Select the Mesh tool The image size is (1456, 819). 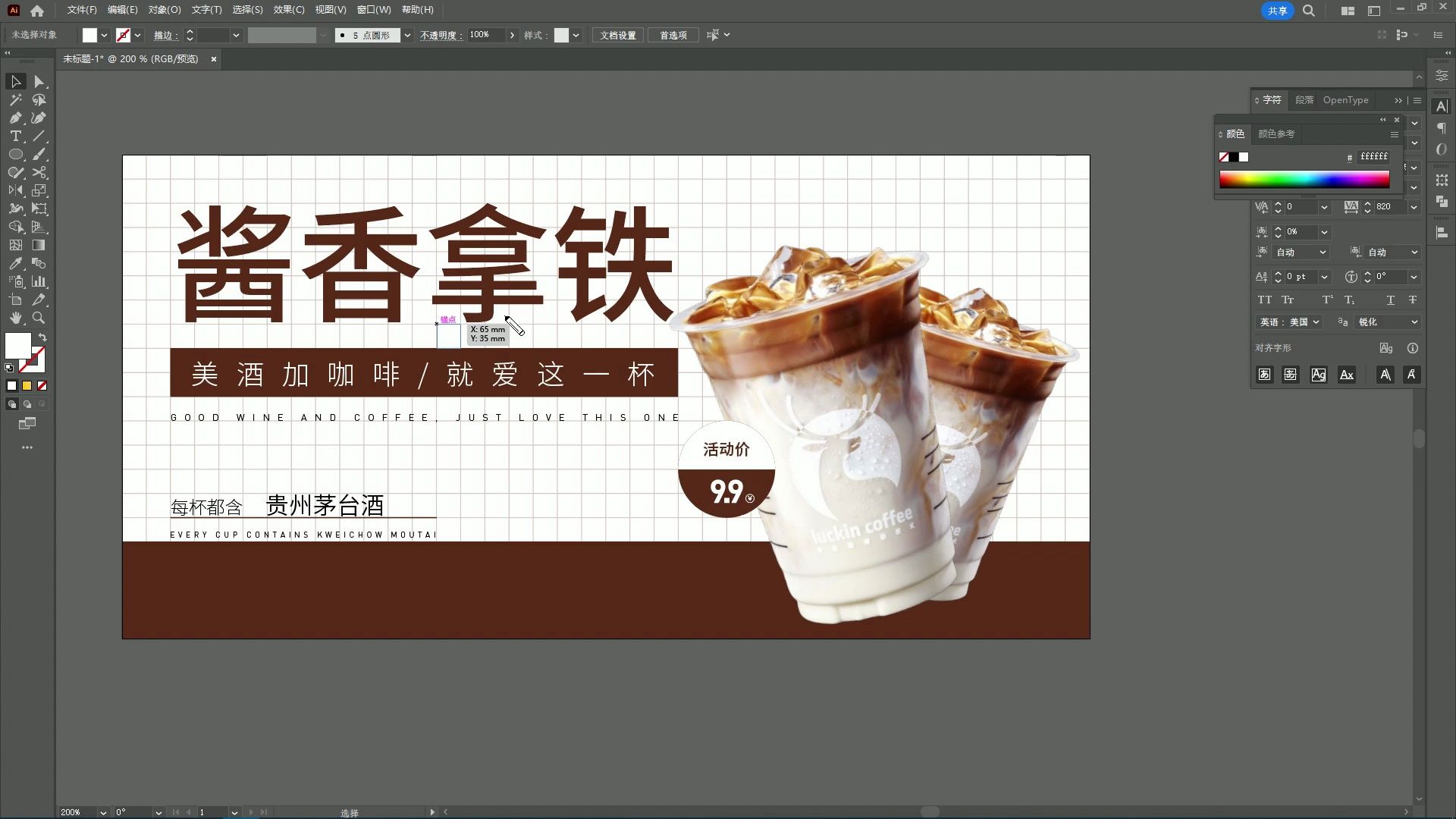[x=16, y=245]
